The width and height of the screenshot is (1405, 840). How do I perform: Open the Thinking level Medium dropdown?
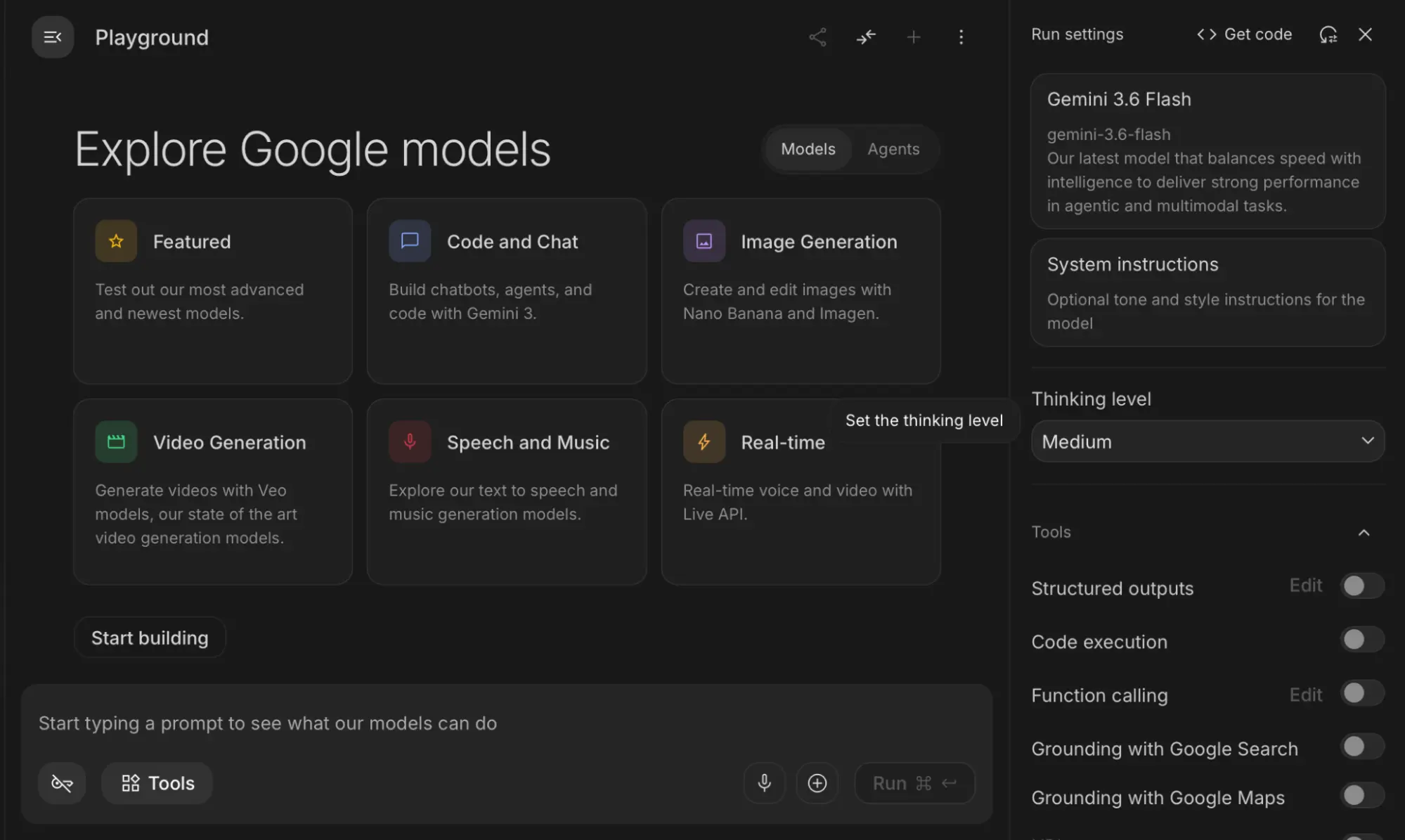(x=1207, y=441)
